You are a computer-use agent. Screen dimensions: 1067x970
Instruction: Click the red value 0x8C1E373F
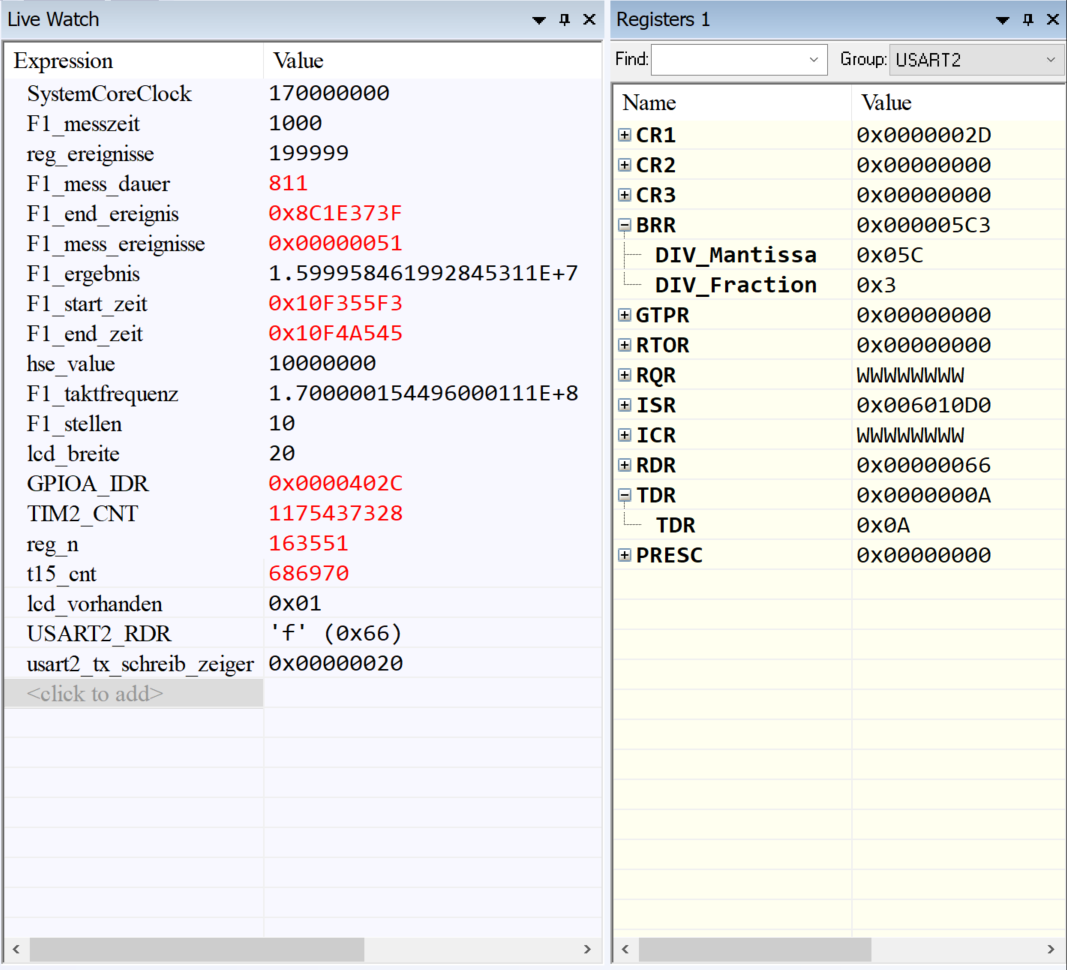pyautogui.click(x=335, y=213)
